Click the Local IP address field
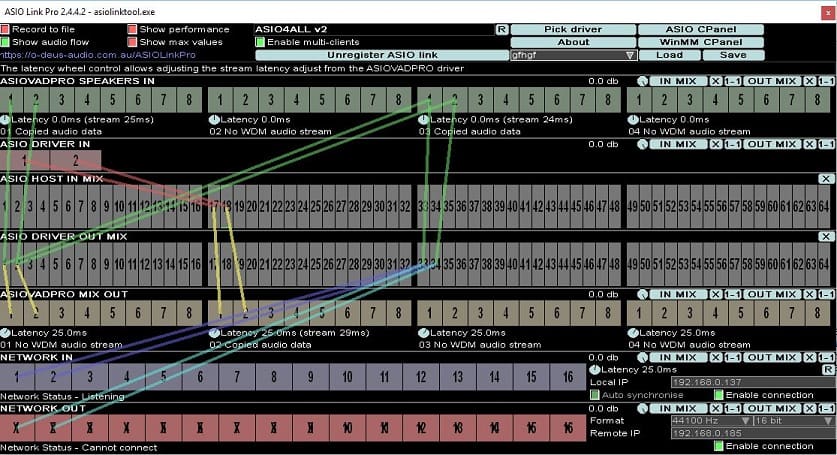The width and height of the screenshot is (837, 455). [753, 382]
